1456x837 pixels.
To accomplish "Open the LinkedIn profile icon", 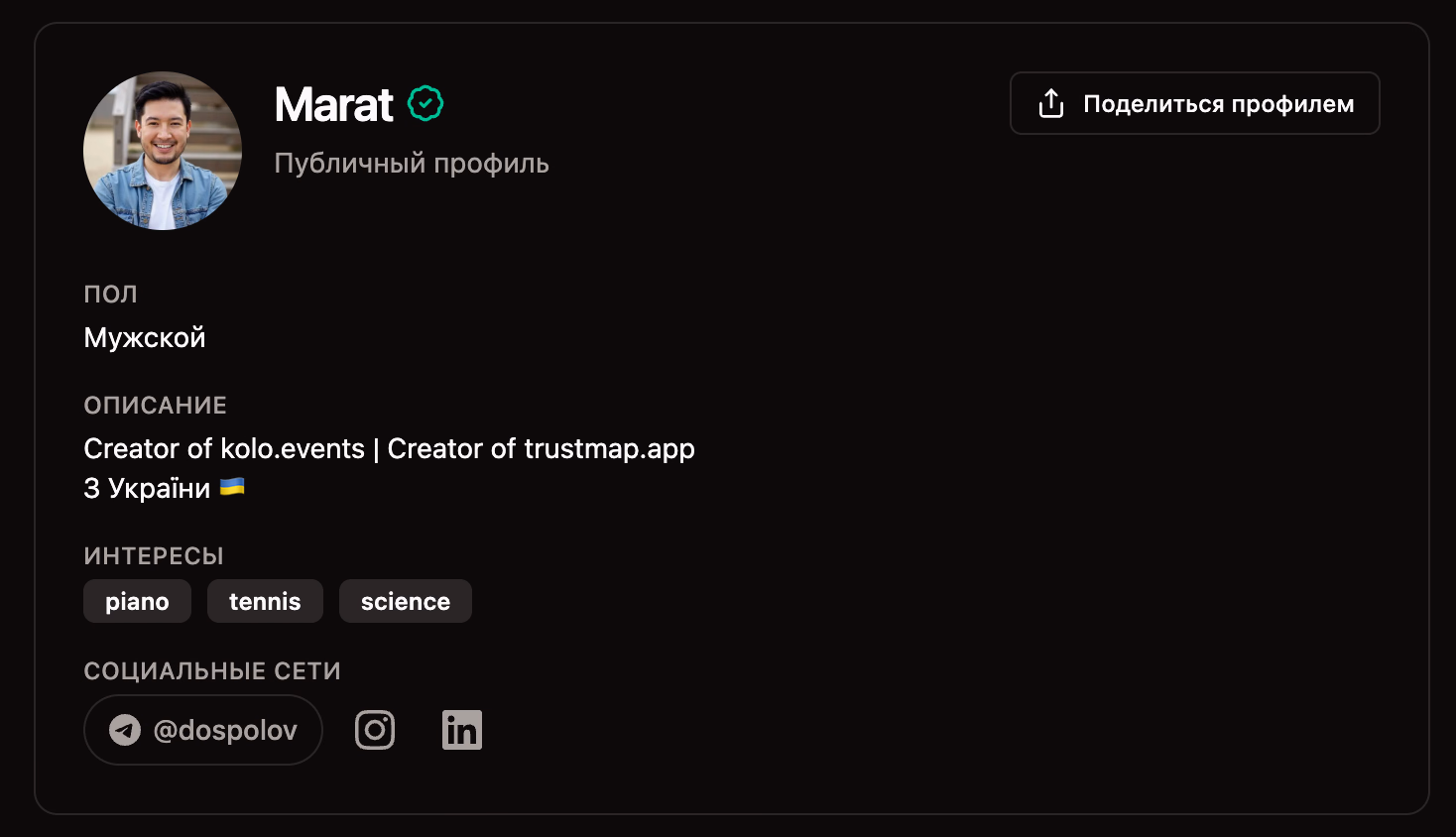I will coord(462,730).
